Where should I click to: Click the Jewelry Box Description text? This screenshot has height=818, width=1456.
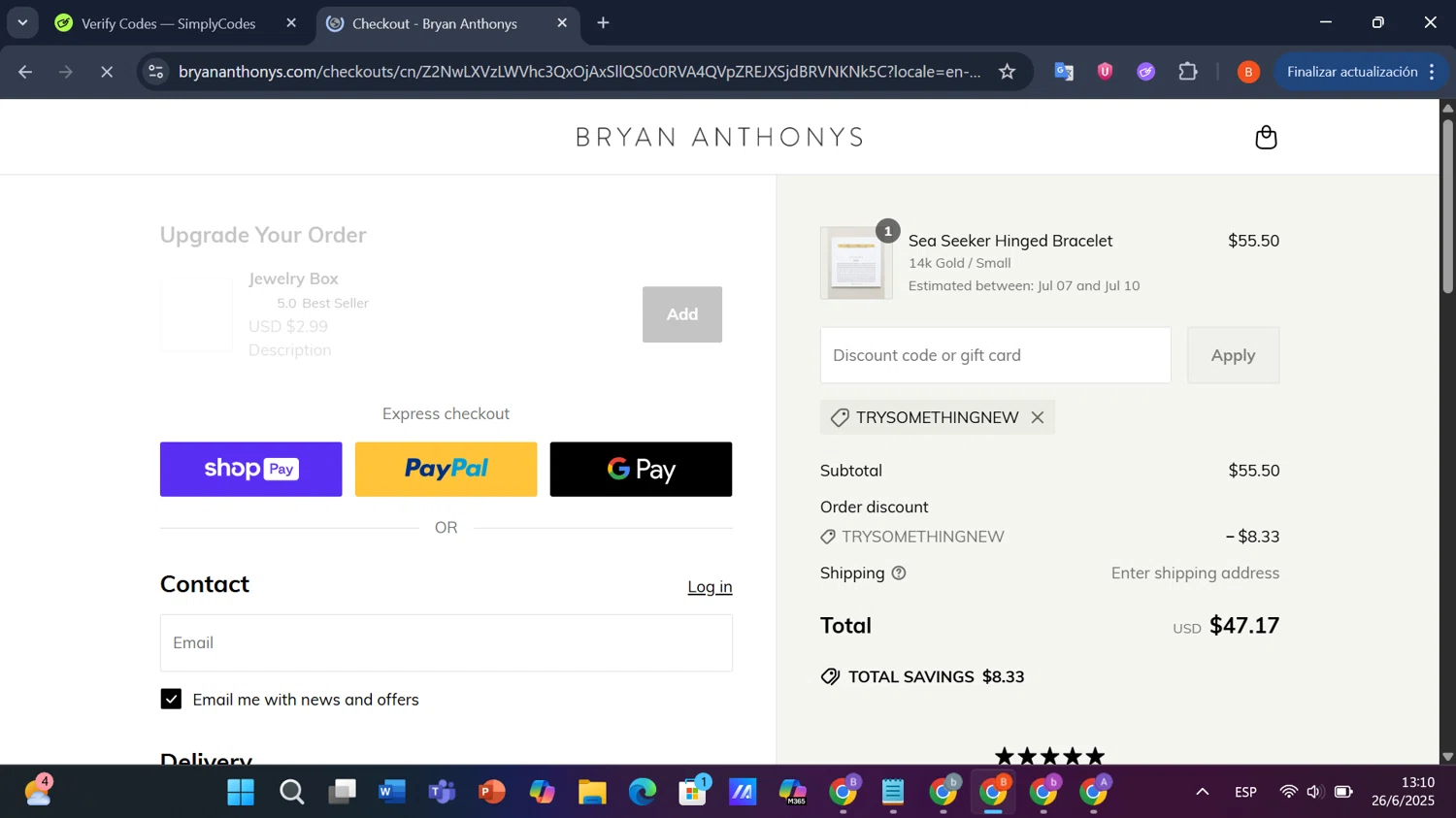[x=289, y=350]
